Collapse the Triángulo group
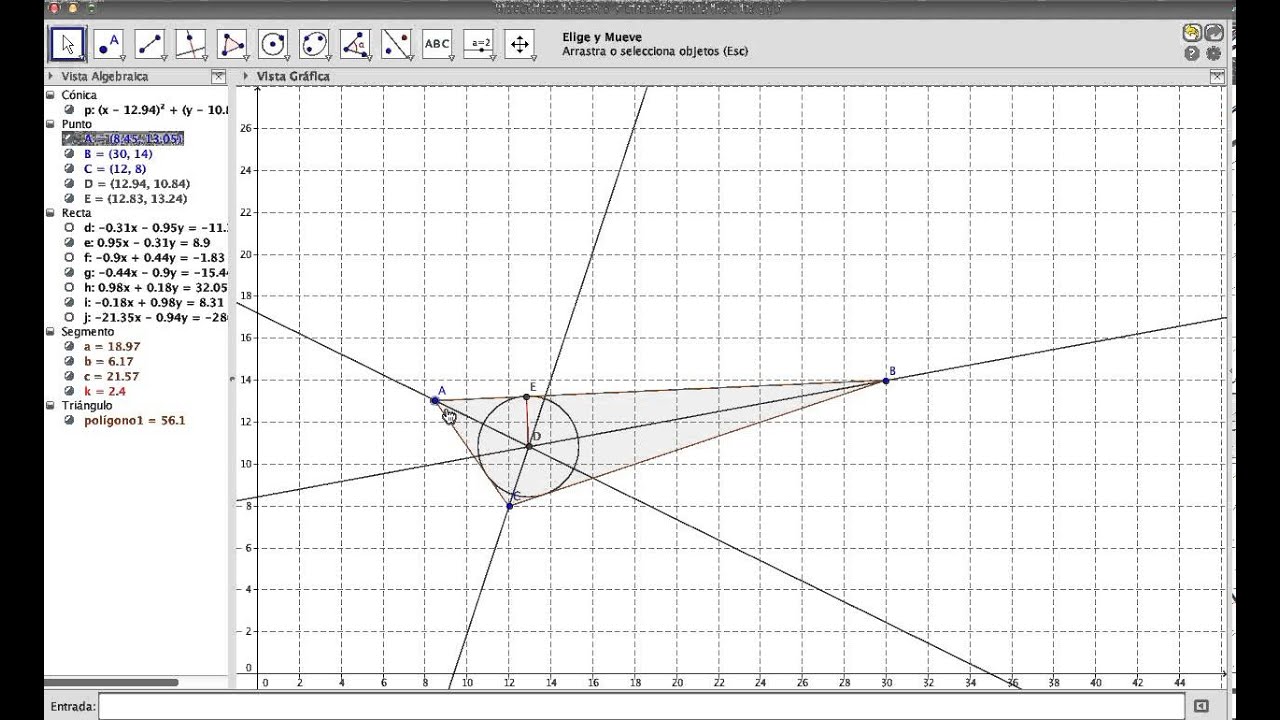The width and height of the screenshot is (1280, 720). (51, 406)
